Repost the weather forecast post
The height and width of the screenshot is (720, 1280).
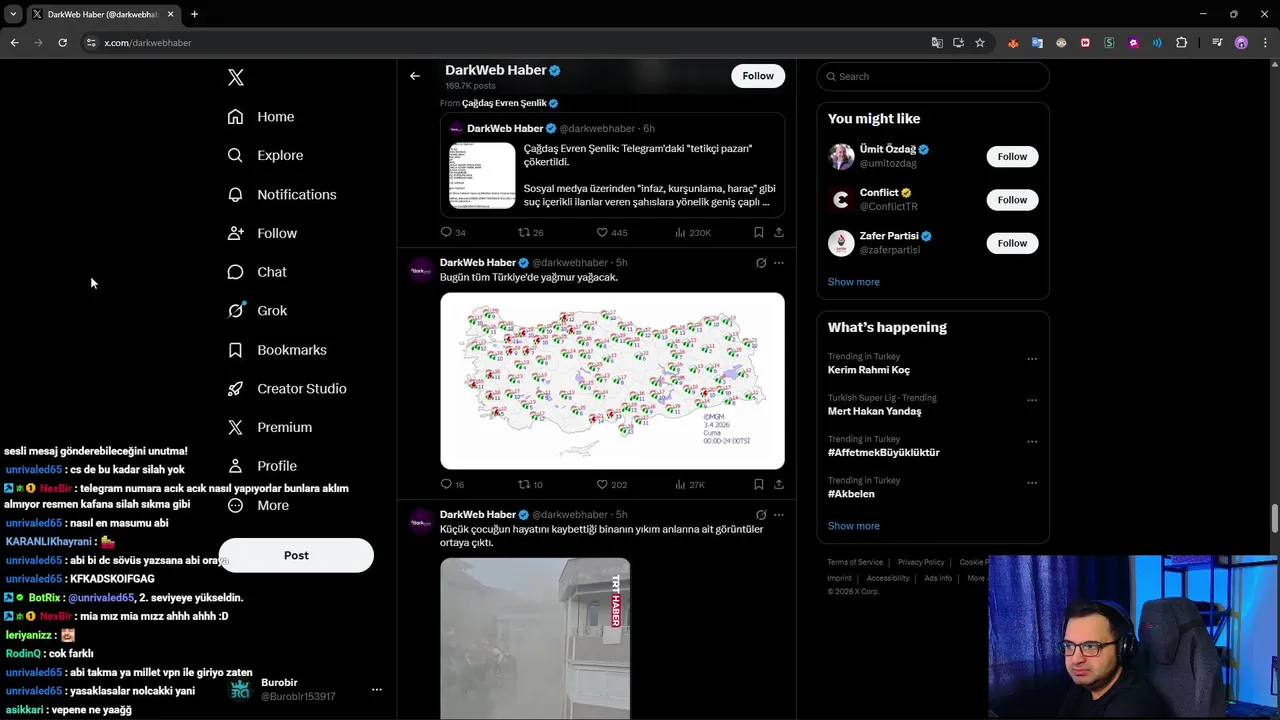[530, 484]
